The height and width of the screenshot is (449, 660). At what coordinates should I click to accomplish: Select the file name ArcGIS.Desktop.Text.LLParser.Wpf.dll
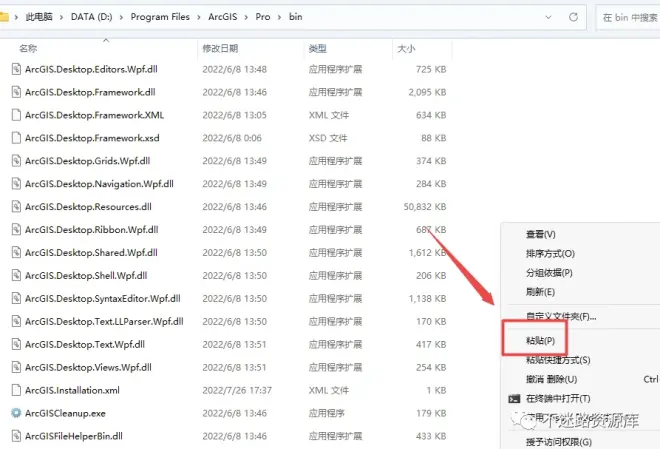[104, 321]
